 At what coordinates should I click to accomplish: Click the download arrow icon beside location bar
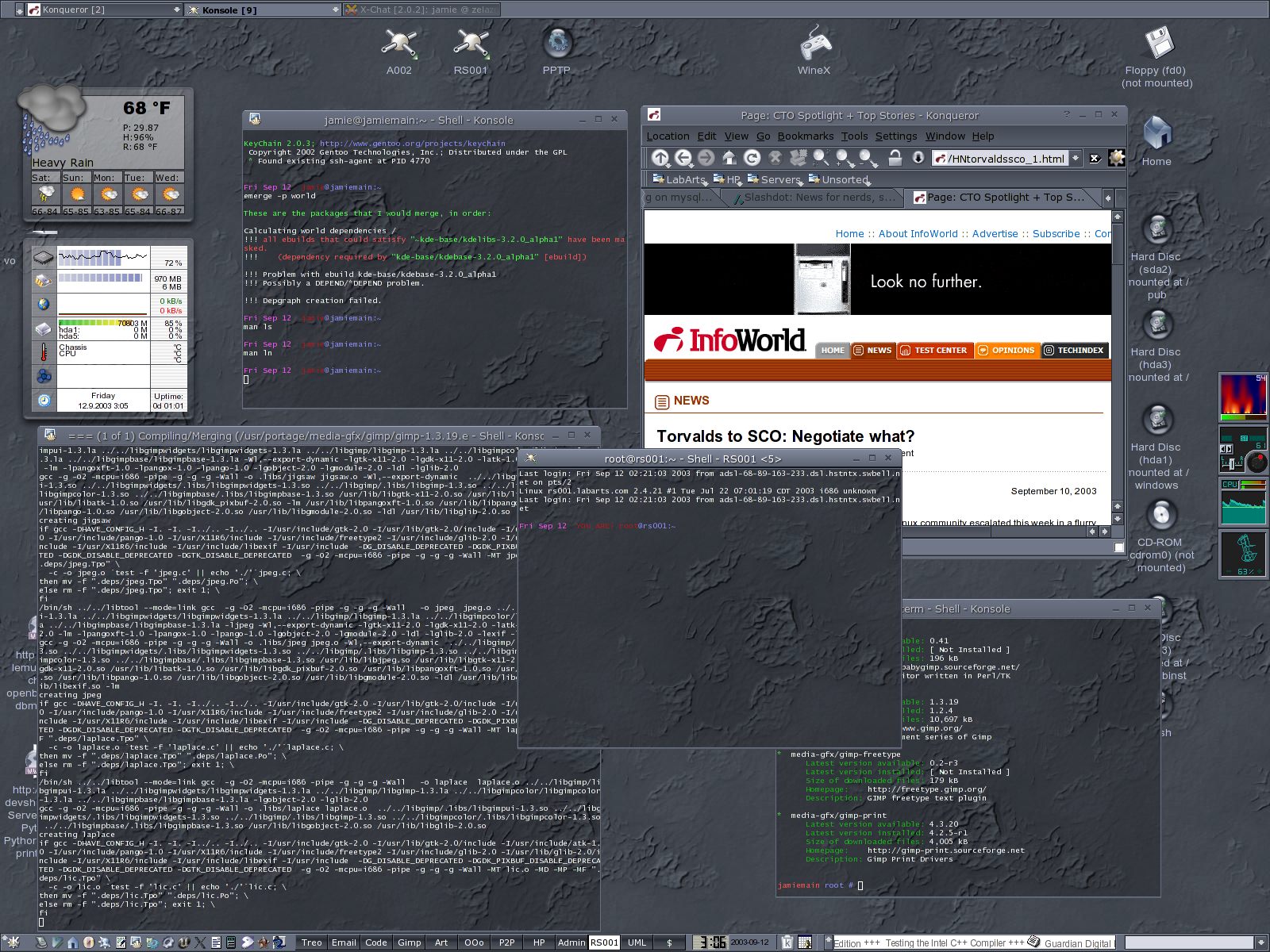pos(918,158)
